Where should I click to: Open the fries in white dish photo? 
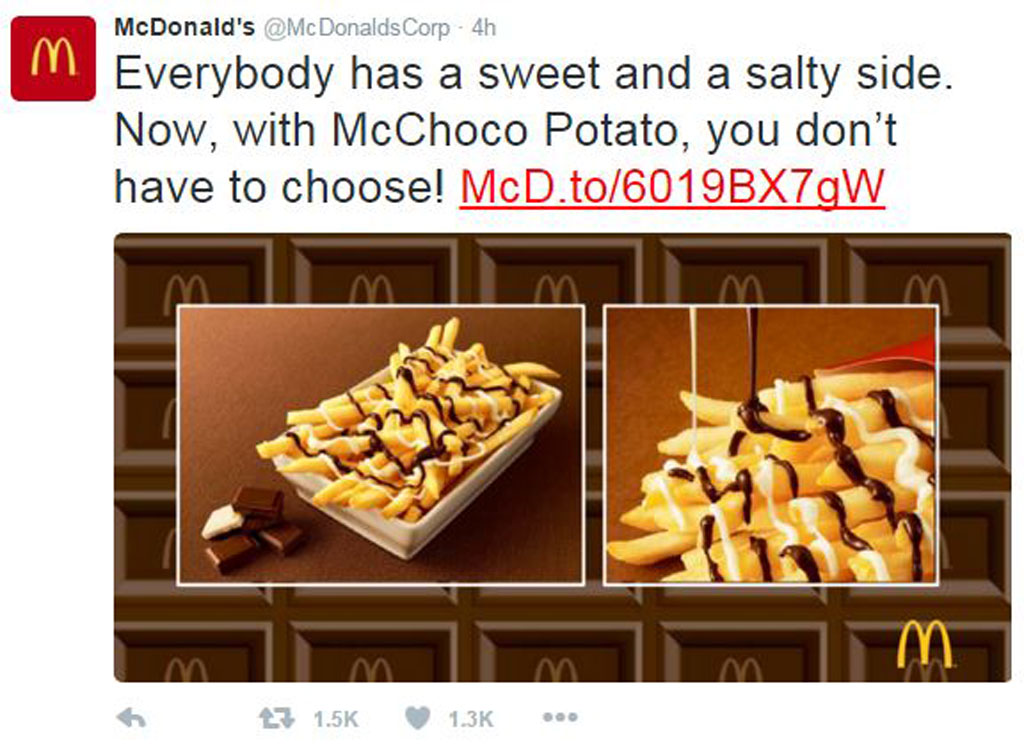[x=381, y=444]
